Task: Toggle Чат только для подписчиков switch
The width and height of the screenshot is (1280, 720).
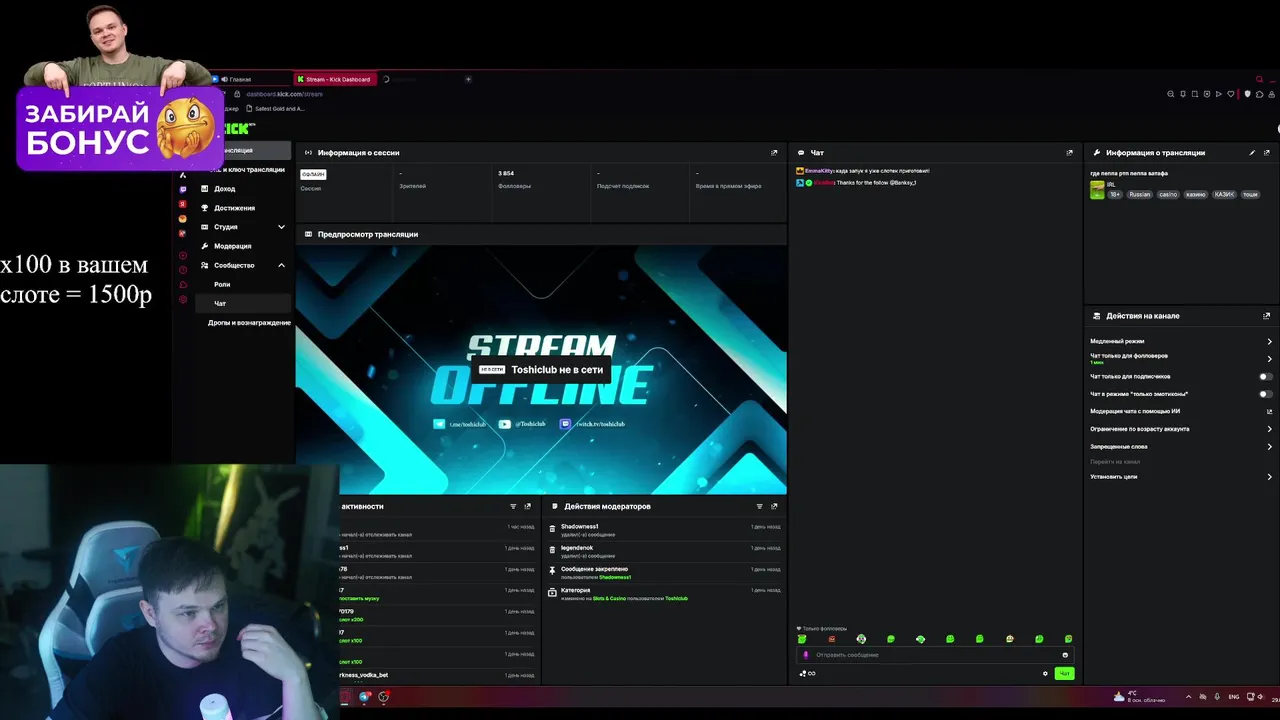Action: (x=1266, y=377)
